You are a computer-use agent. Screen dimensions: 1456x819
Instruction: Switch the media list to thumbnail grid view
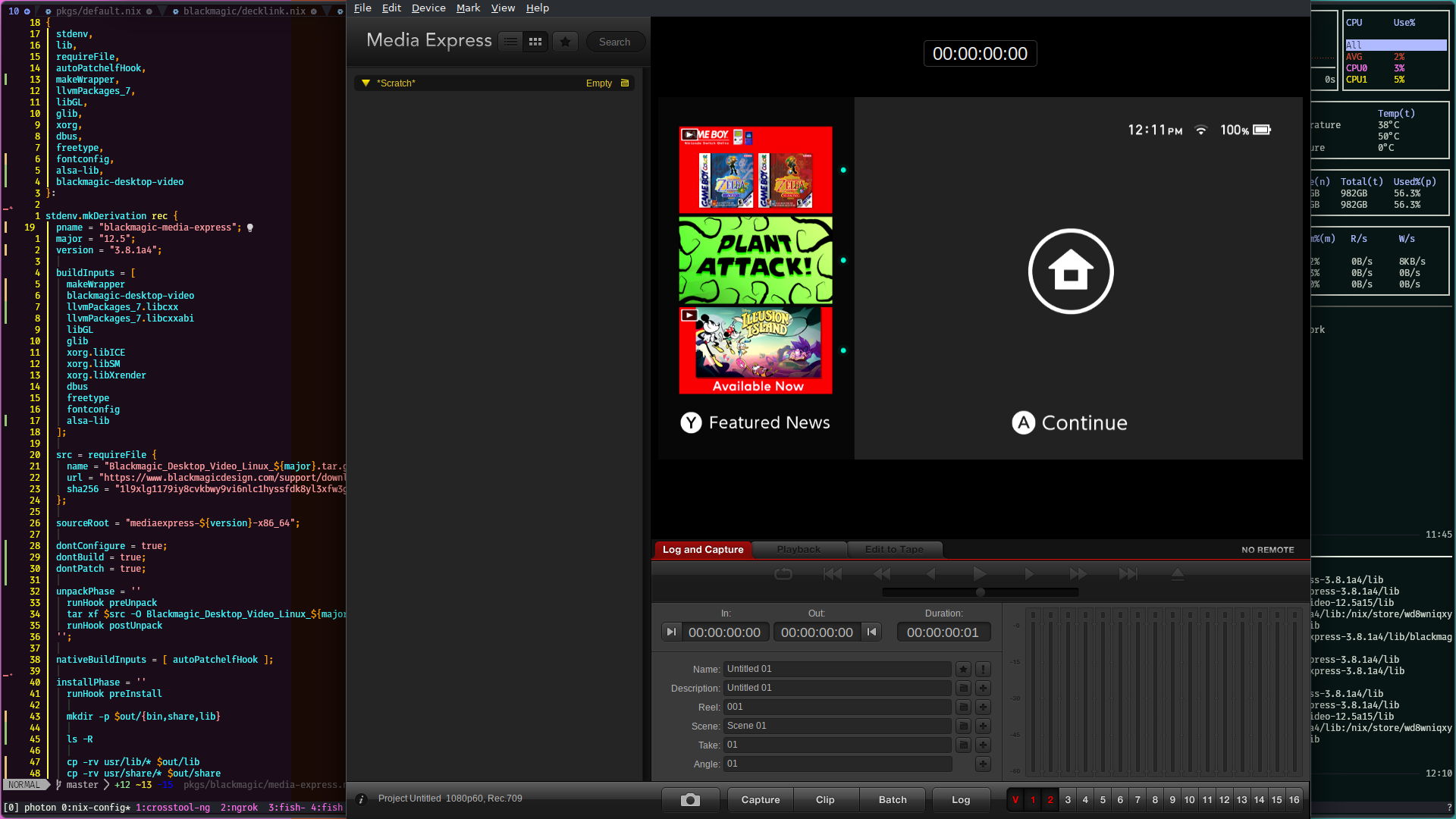click(535, 42)
